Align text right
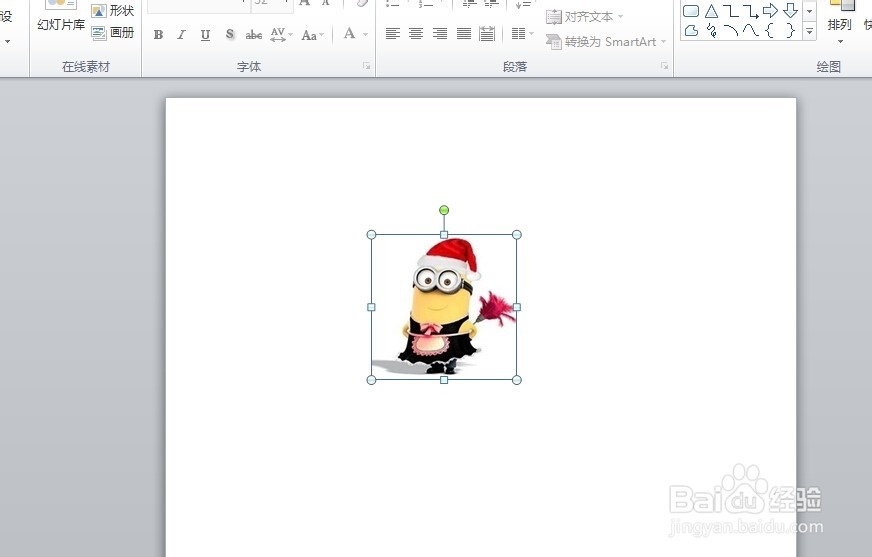 click(x=440, y=34)
